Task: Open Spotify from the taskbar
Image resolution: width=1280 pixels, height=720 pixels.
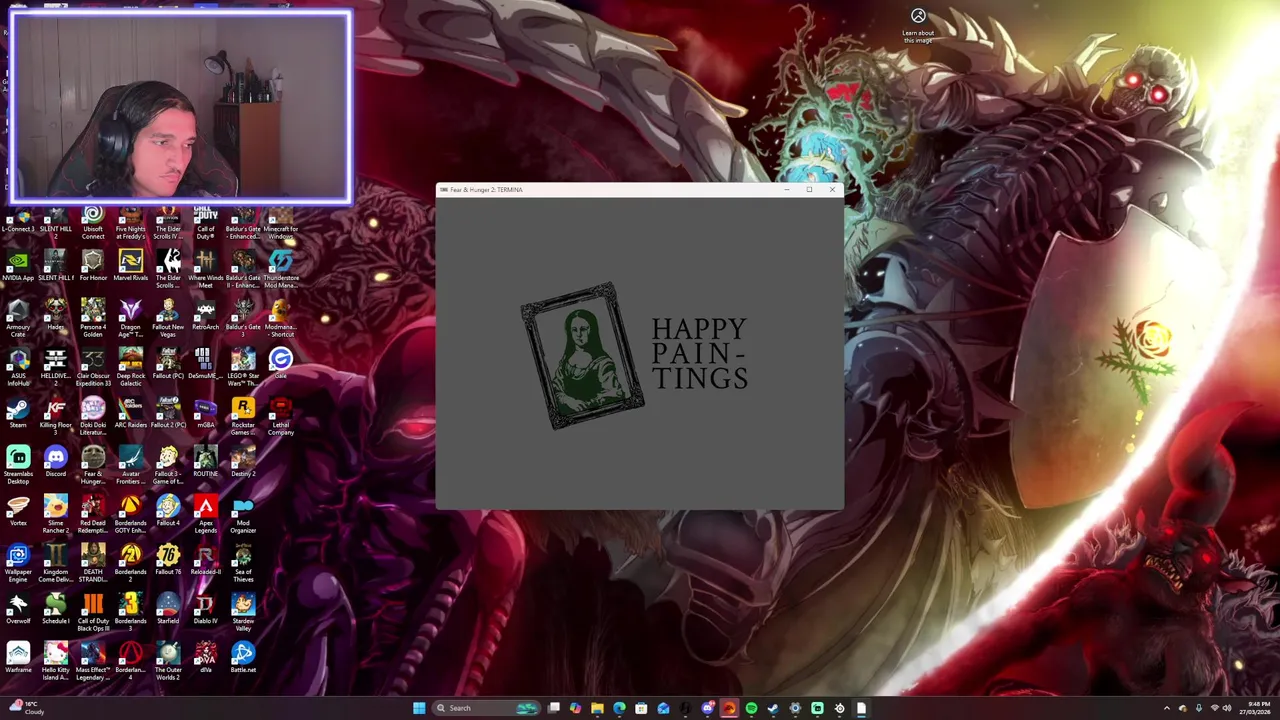Action: 751,708
